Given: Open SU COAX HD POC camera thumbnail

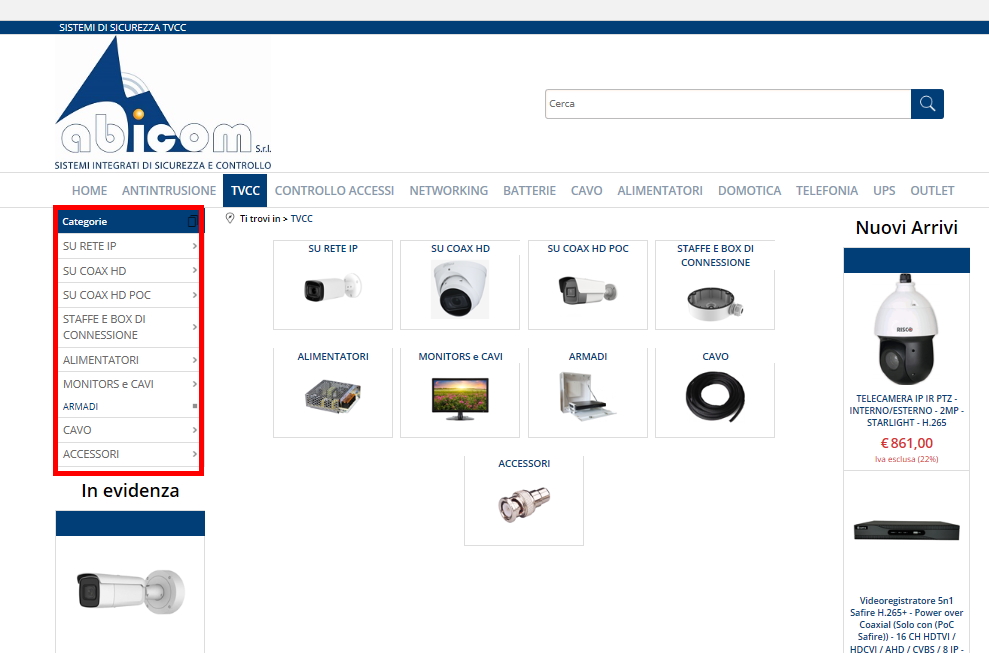Looking at the screenshot, I should point(587,290).
